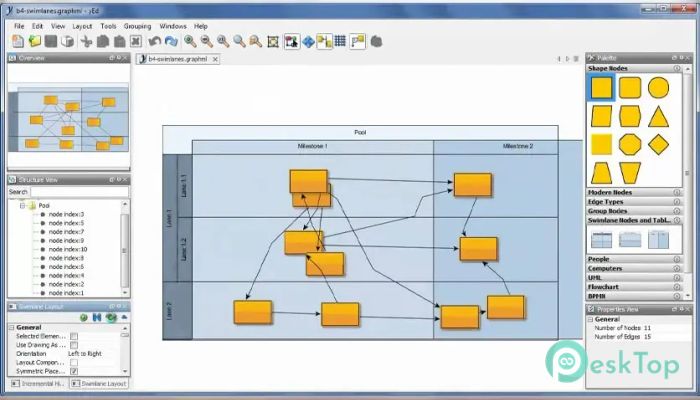Choose the first swimlane table node thumbnail
The width and height of the screenshot is (700, 400).
coord(601,239)
